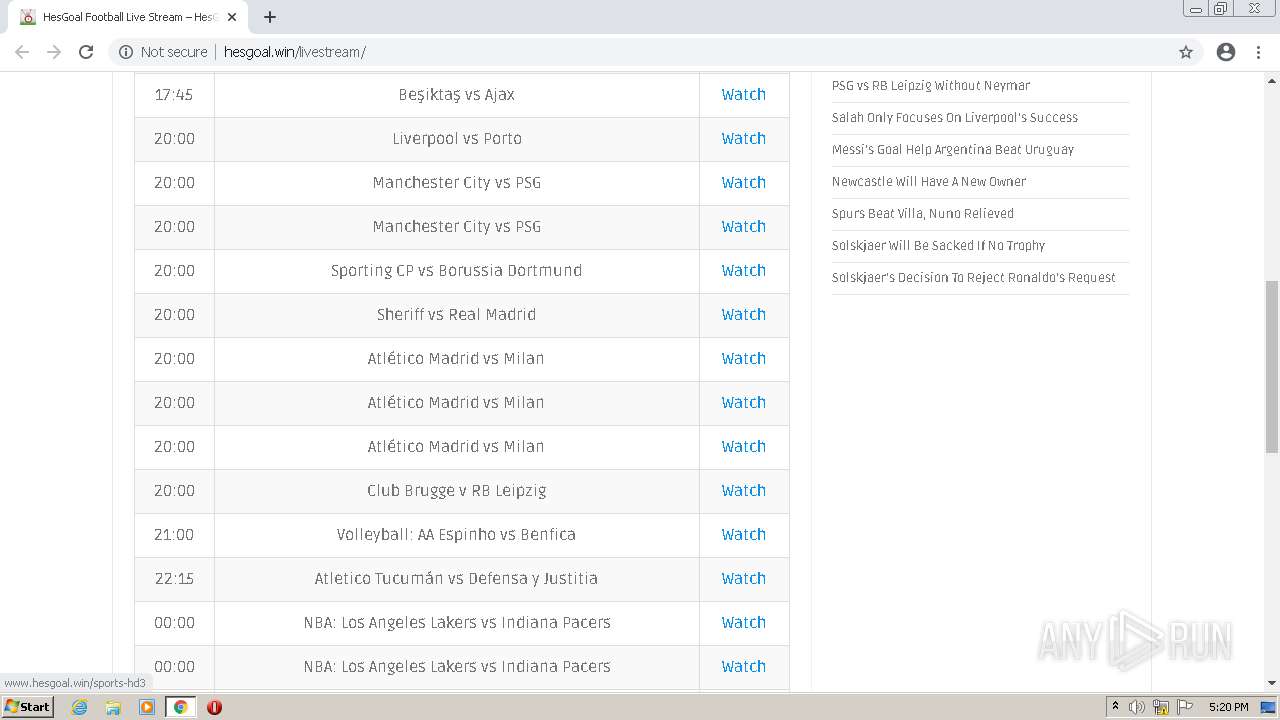Show hidden system tray icons
Screen dimensions: 1280x720
click(1115, 707)
